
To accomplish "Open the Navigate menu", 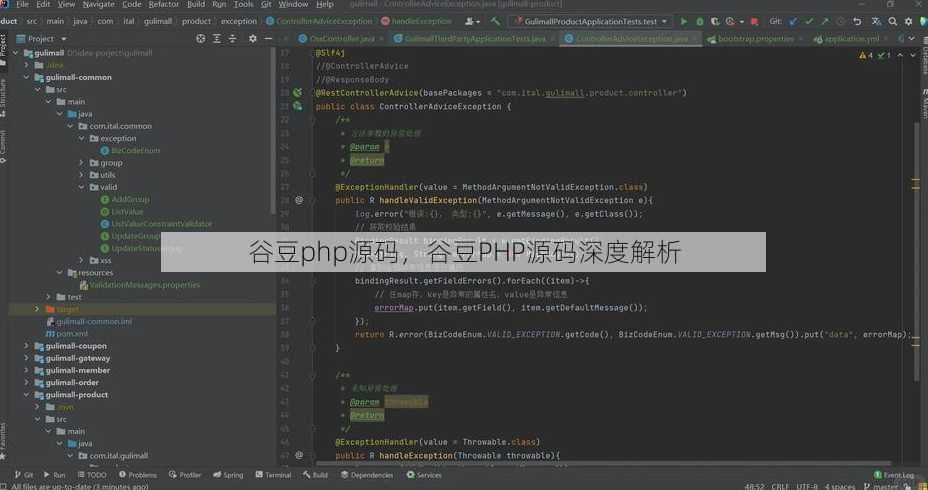I will [x=98, y=4].
